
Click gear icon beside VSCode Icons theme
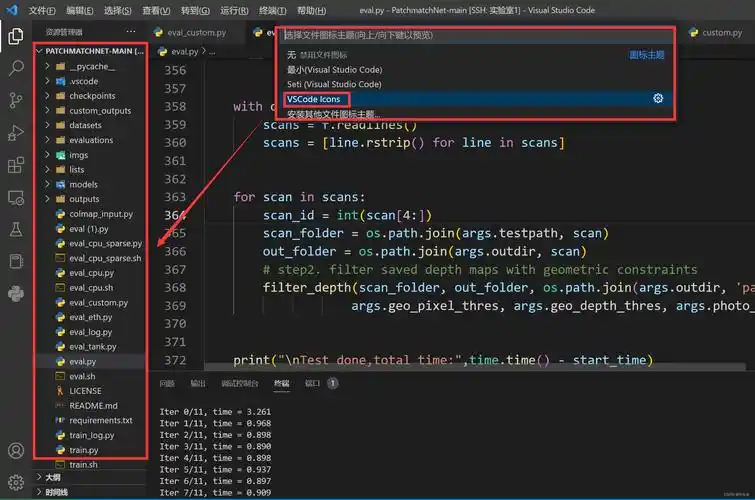click(658, 98)
